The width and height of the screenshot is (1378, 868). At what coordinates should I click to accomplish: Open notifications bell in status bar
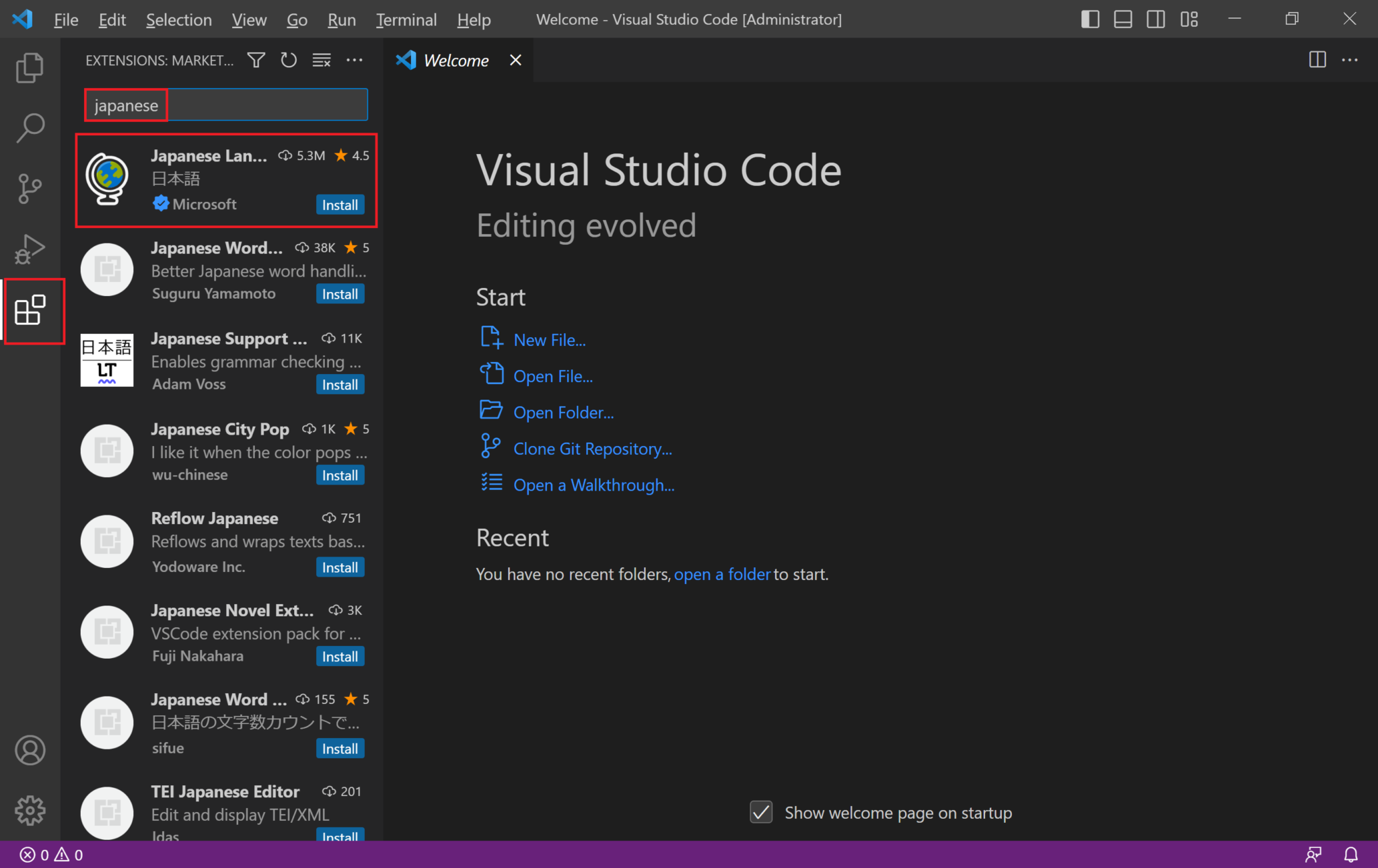click(x=1350, y=855)
